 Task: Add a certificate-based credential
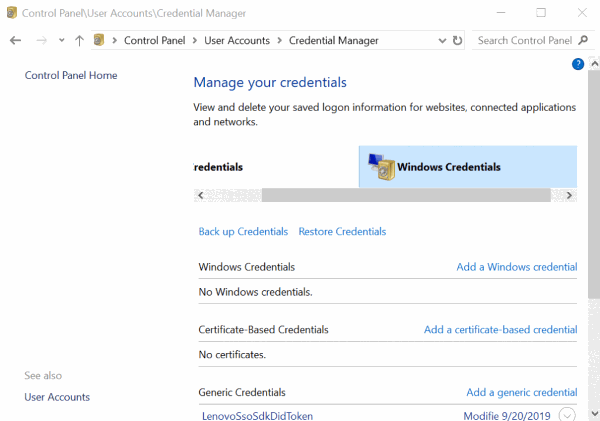point(500,329)
